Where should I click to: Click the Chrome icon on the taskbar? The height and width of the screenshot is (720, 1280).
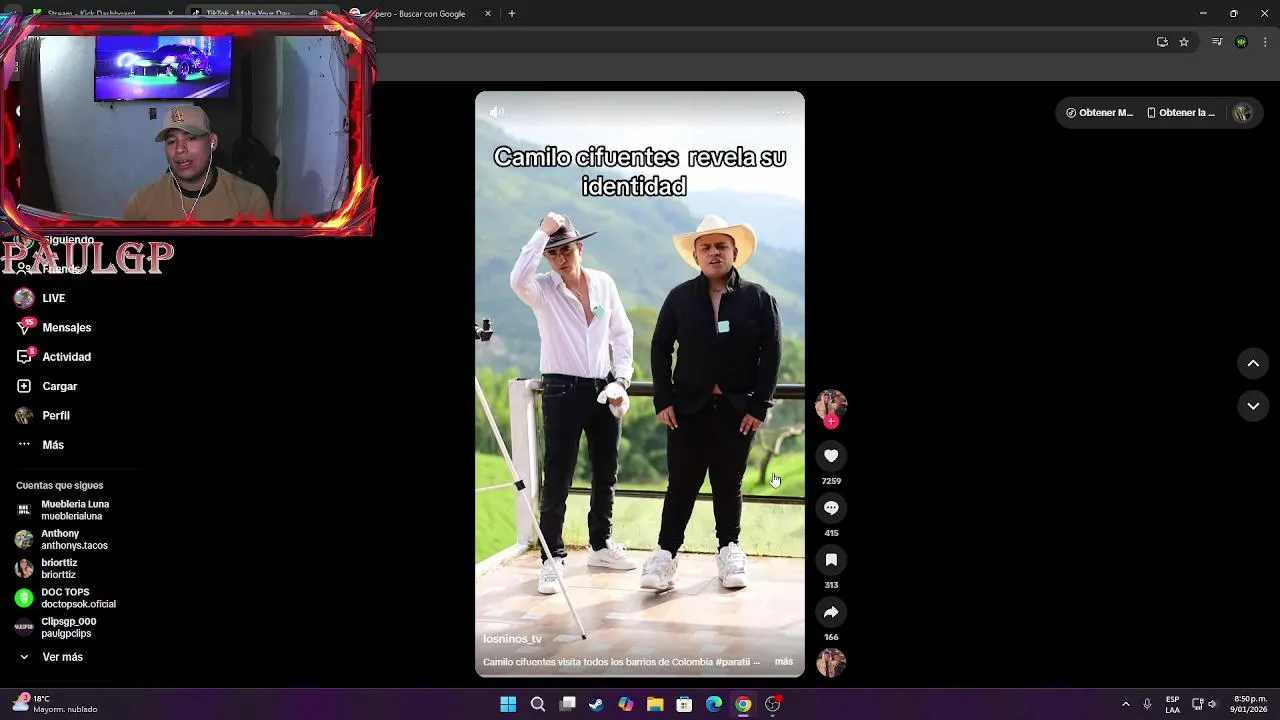click(x=743, y=704)
